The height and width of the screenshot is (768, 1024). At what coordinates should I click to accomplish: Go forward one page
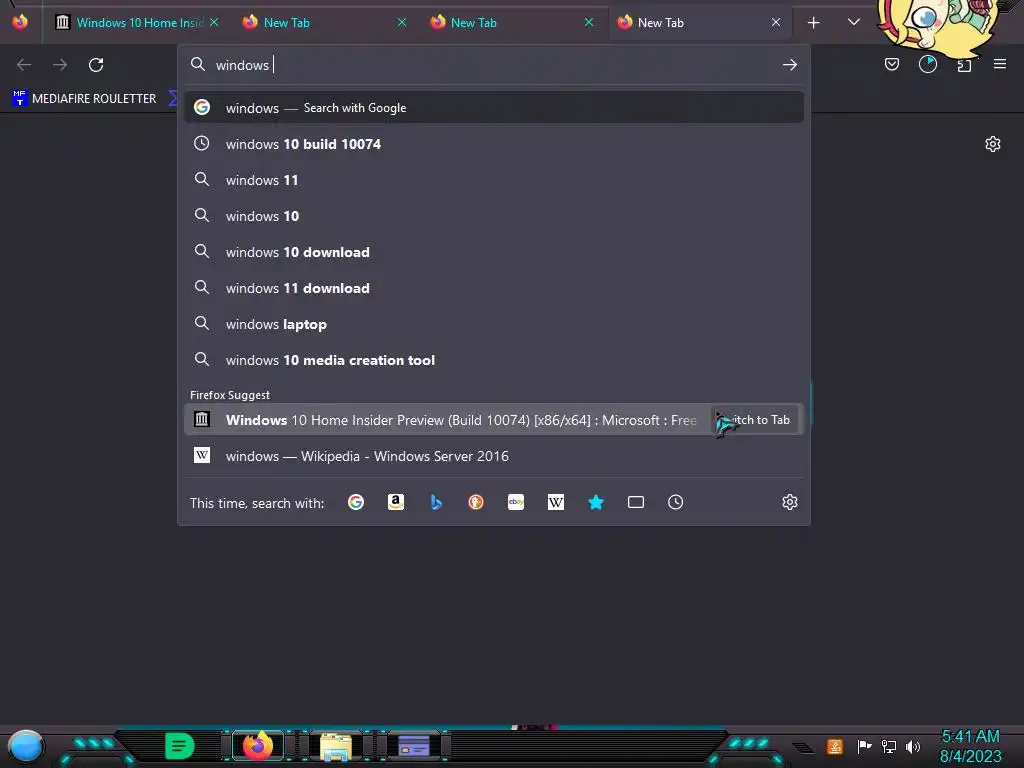[60, 65]
